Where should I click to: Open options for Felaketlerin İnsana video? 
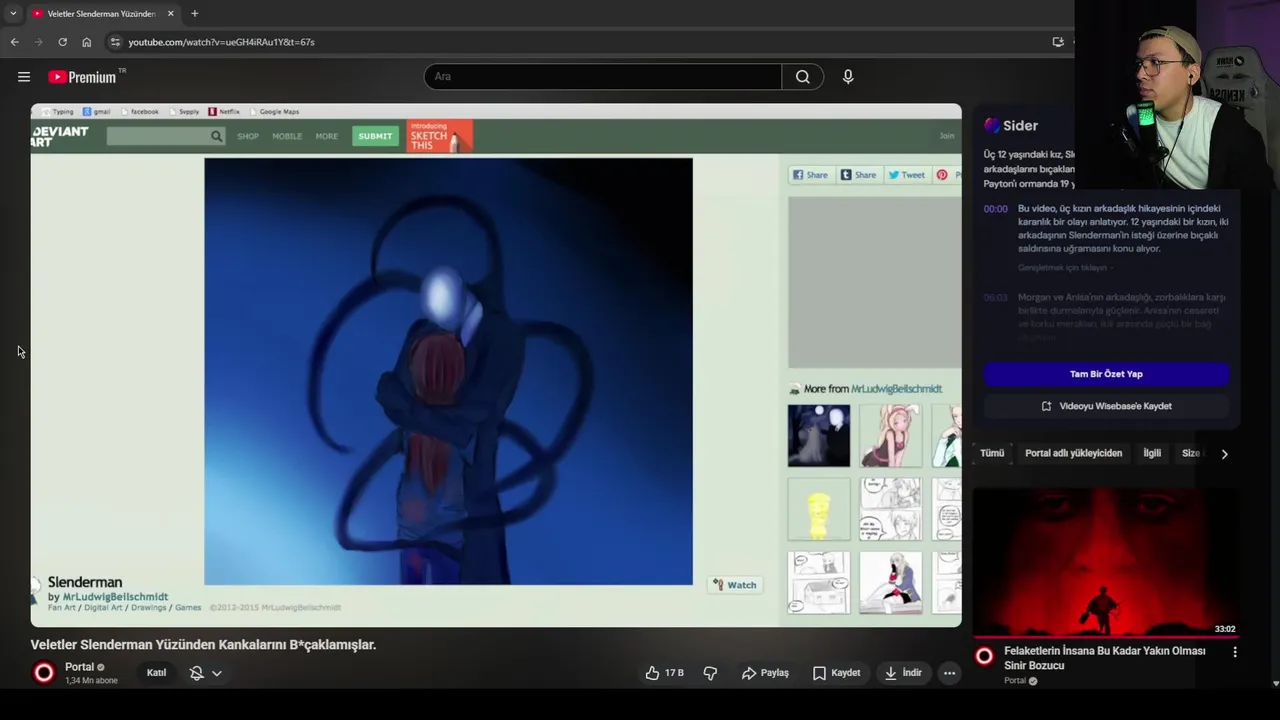tap(1235, 652)
